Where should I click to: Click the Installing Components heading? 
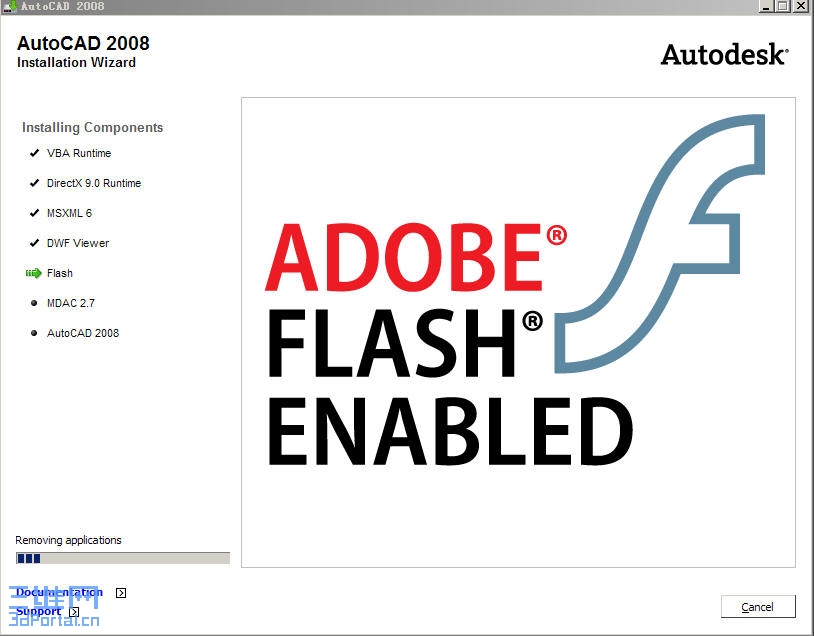92,127
